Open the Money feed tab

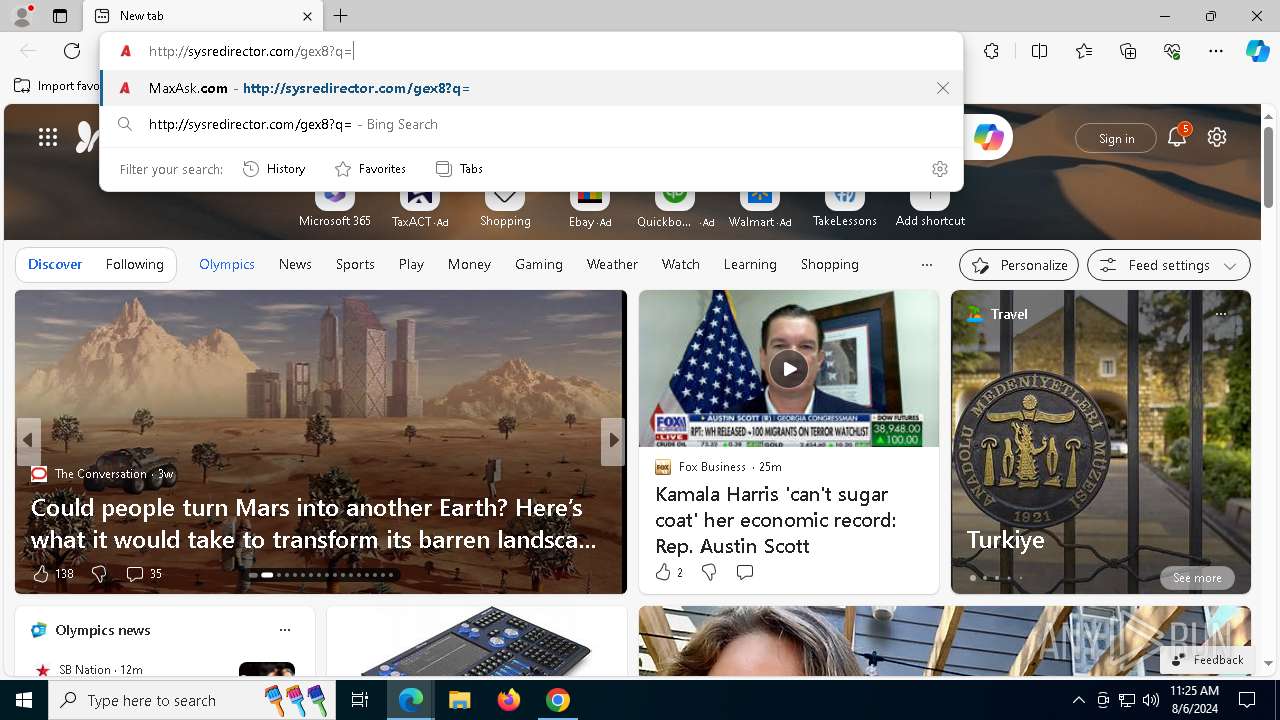(469, 264)
